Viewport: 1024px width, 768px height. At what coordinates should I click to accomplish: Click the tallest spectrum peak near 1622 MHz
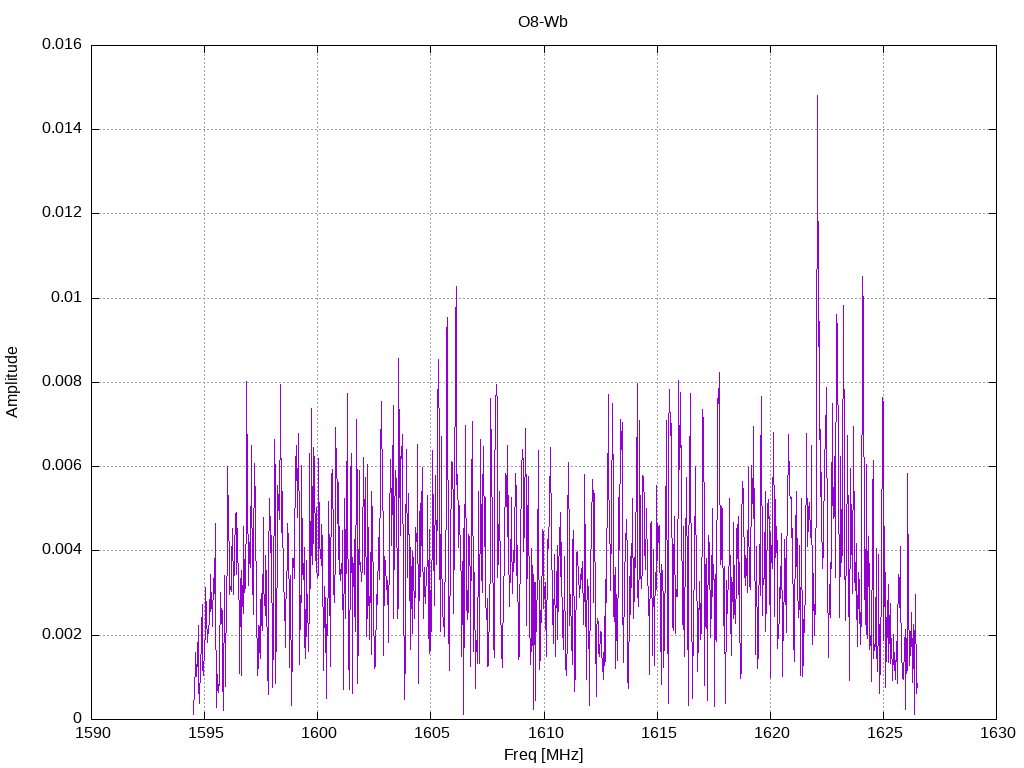pyautogui.click(x=817, y=97)
